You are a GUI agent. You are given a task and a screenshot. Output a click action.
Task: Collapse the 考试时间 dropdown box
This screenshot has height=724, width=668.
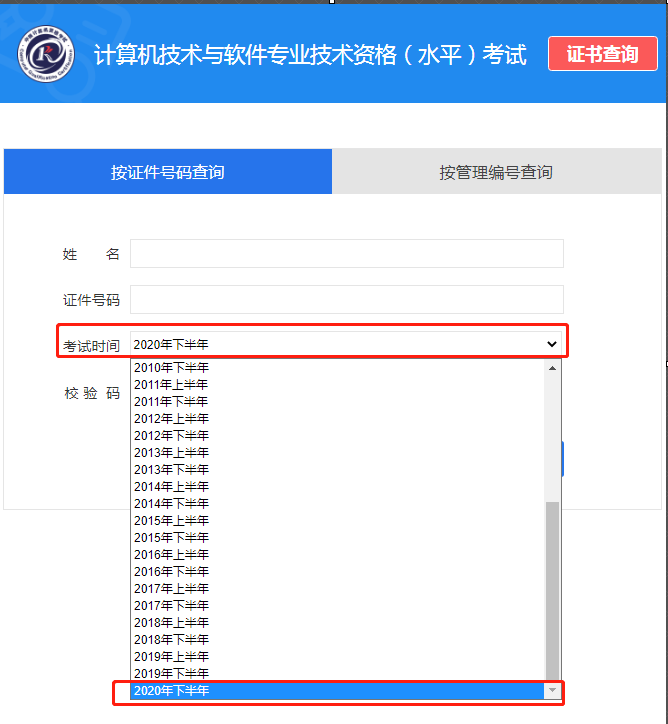click(340, 344)
